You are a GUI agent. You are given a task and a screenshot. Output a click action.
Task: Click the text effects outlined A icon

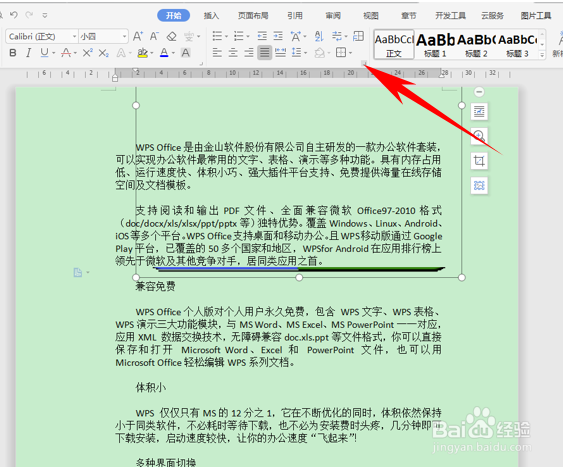click(121, 53)
